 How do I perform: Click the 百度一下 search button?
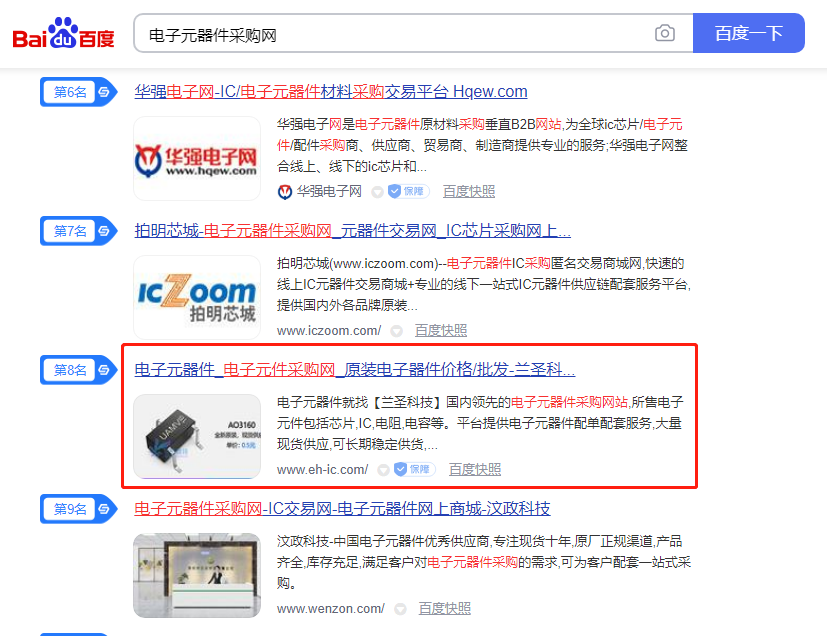pyautogui.click(x=748, y=33)
